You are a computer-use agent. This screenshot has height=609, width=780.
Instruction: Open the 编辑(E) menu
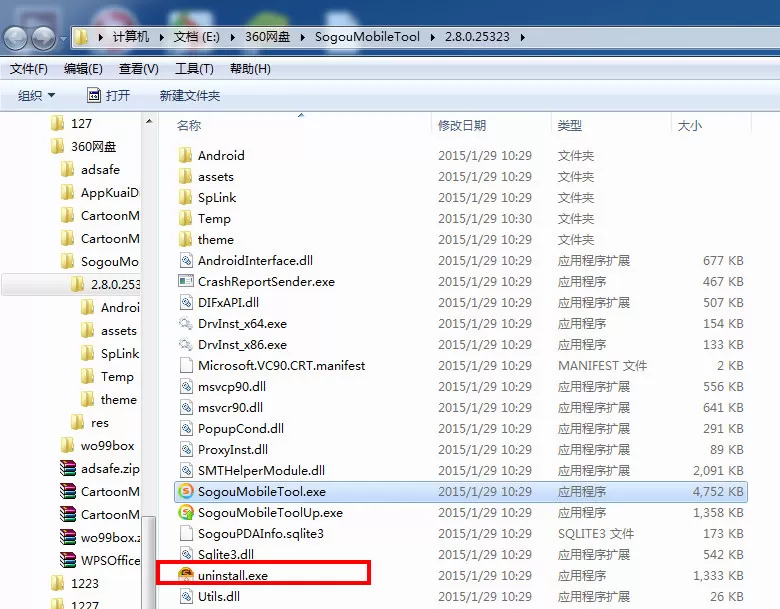pyautogui.click(x=83, y=69)
